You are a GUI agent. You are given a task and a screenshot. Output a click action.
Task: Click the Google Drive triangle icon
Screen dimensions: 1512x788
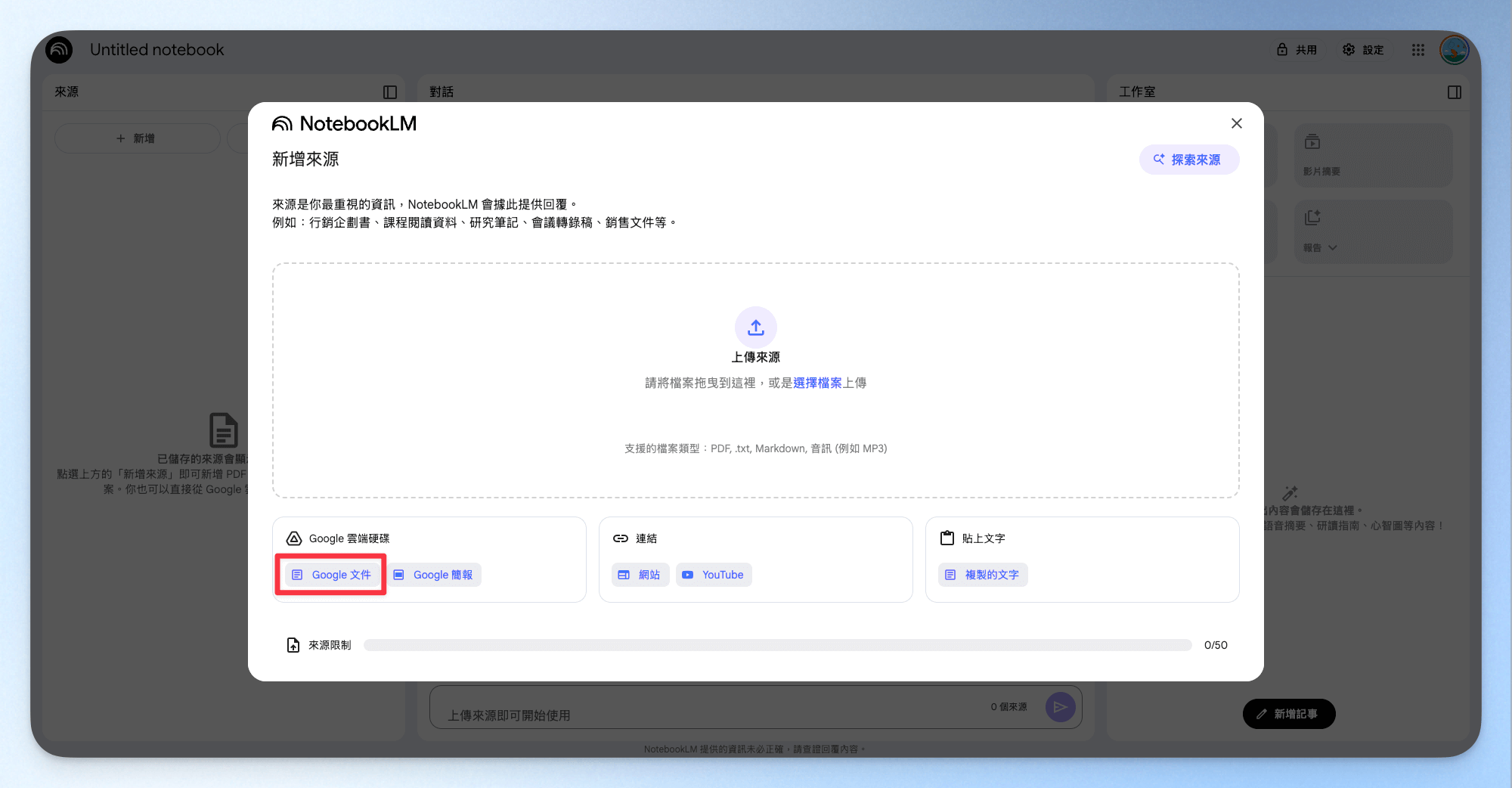tap(294, 538)
